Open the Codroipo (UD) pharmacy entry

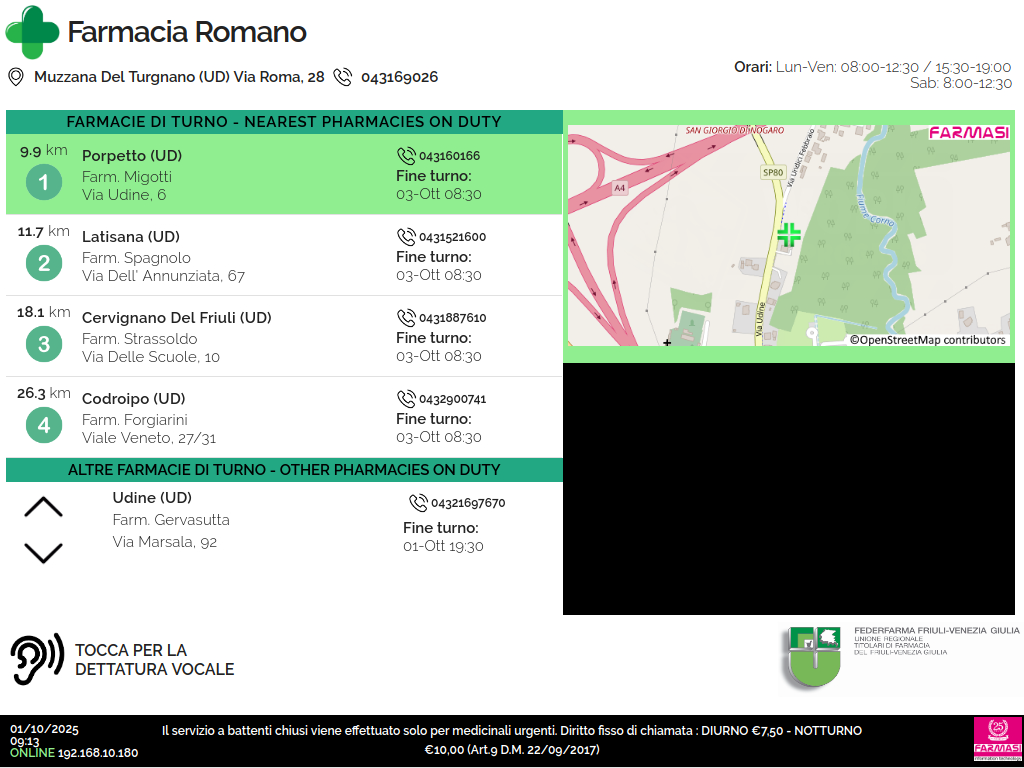pos(133,399)
